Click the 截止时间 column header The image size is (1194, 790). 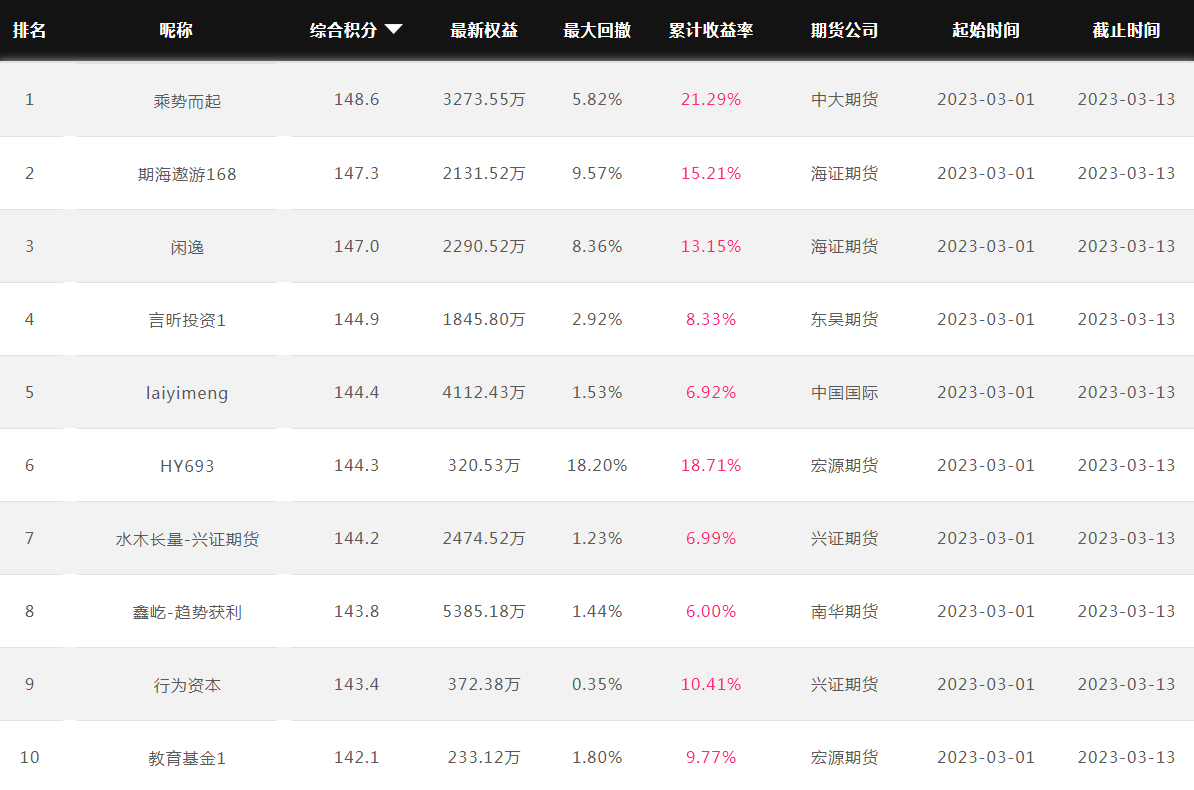coord(1126,30)
